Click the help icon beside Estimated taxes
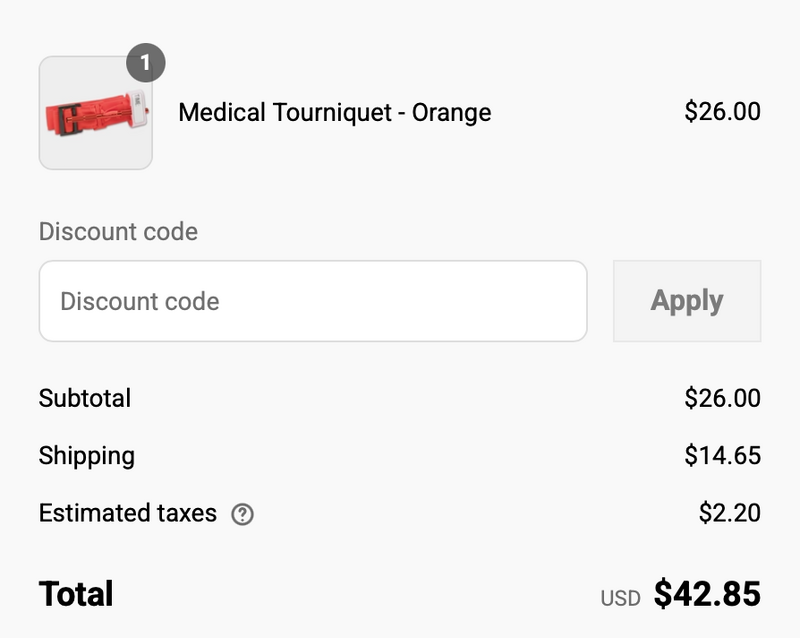Viewport: 800px width, 638px height. (x=242, y=515)
